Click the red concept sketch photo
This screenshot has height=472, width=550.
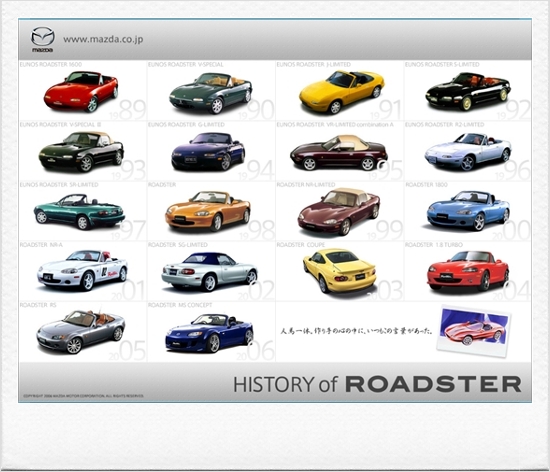(x=474, y=331)
